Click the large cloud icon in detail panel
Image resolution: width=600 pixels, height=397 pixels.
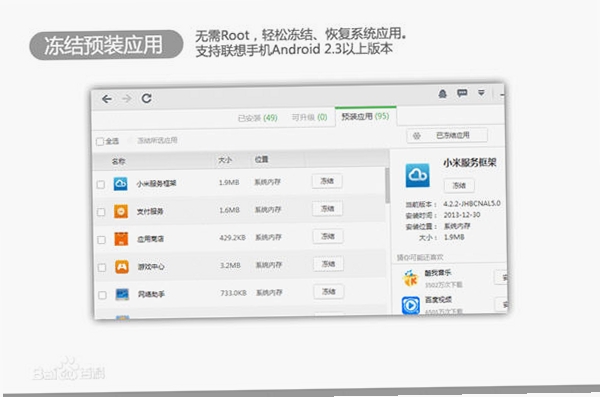[417, 175]
